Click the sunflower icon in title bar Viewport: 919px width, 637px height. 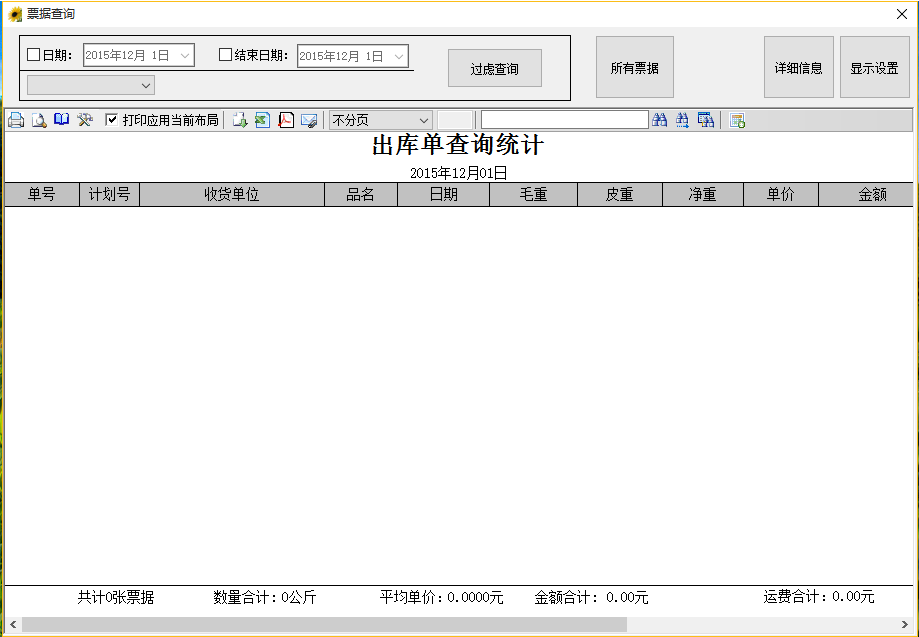pos(15,14)
